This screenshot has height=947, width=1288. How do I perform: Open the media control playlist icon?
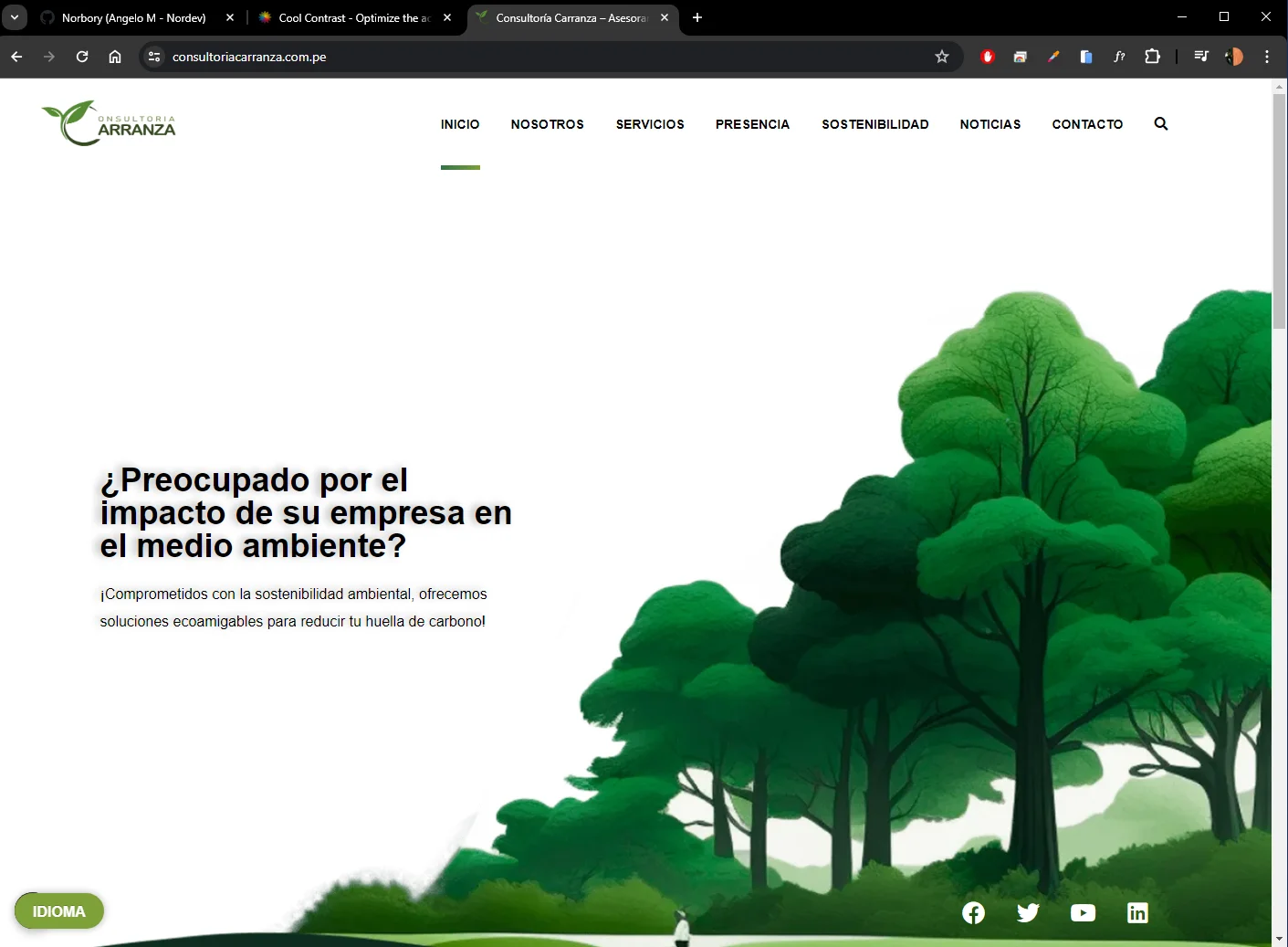[1201, 57]
